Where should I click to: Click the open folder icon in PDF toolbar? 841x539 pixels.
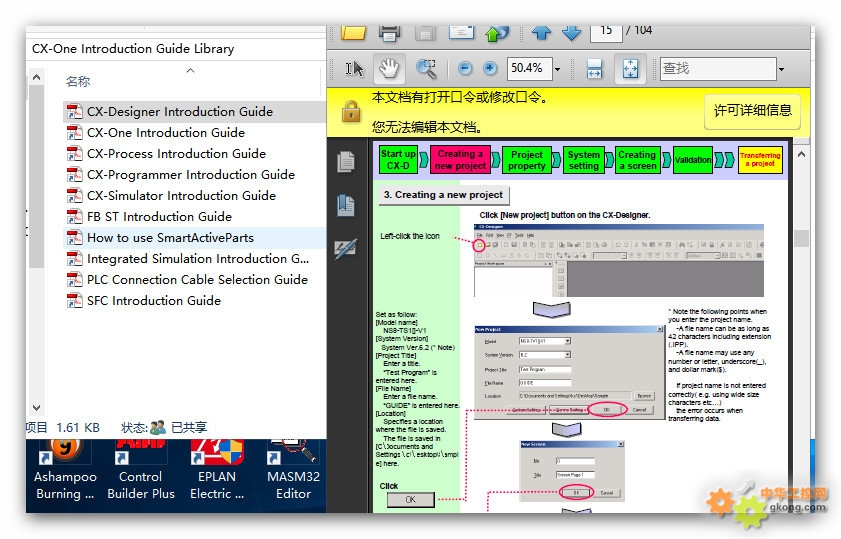[x=353, y=32]
